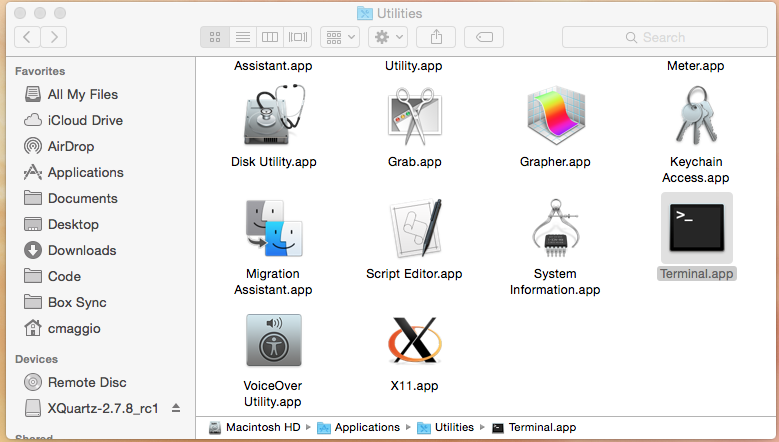Select the Terminal.app icon
This screenshot has width=779, height=442.
pyautogui.click(x=697, y=228)
